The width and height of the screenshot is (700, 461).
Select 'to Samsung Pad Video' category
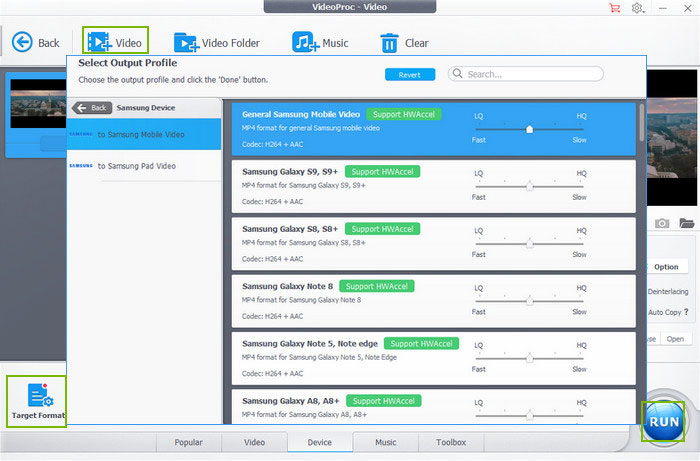144,166
